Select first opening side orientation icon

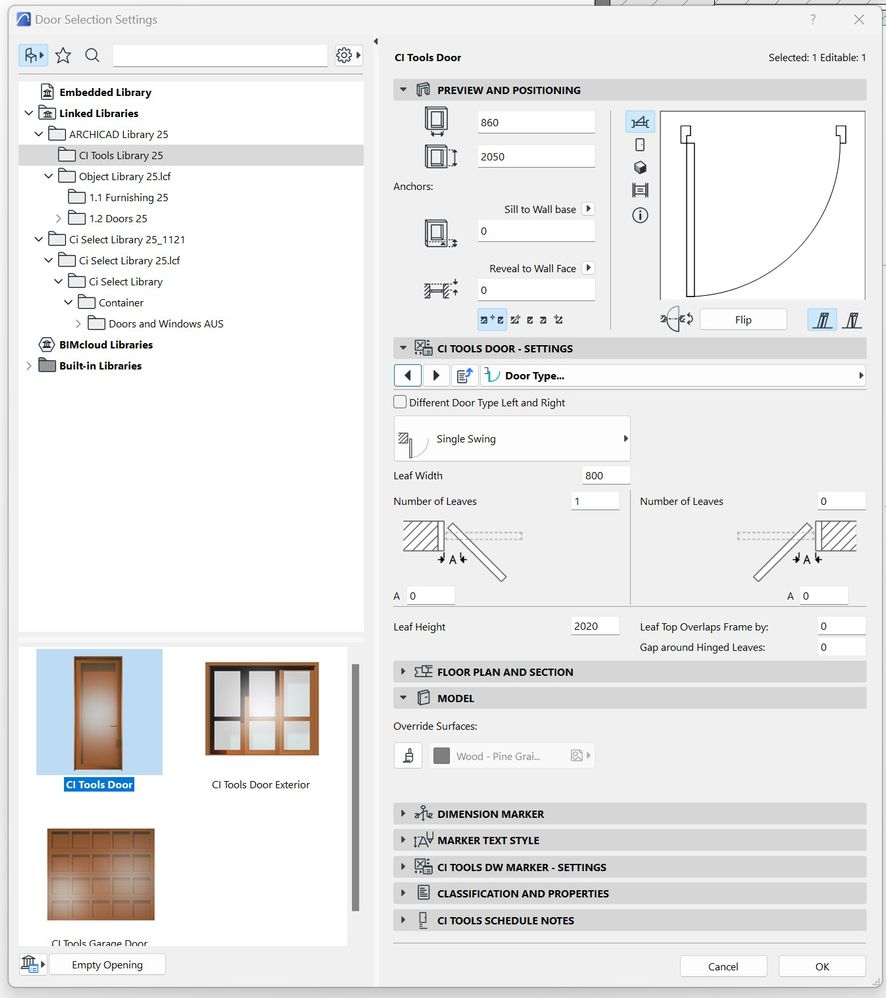[x=822, y=319]
